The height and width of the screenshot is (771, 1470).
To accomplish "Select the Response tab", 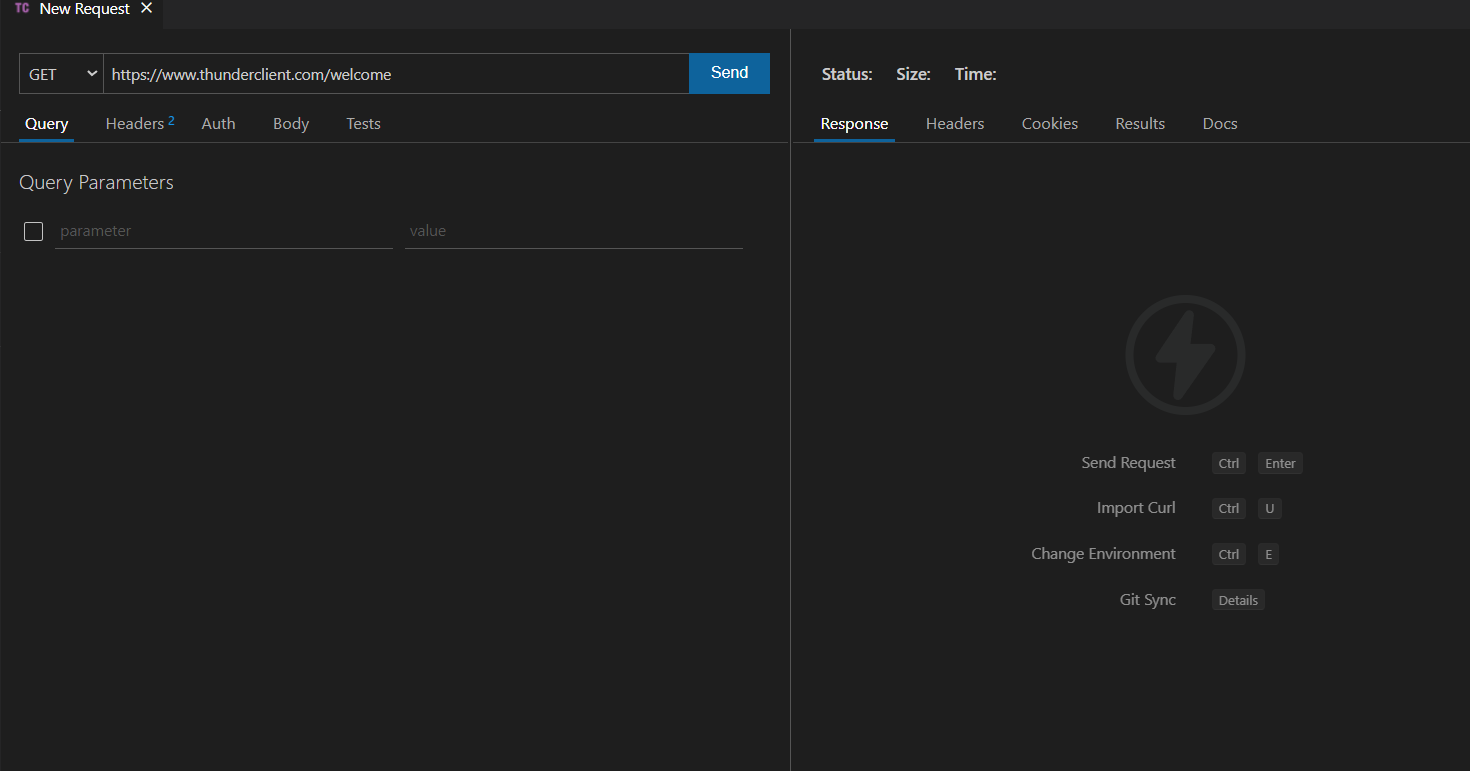I will coord(854,124).
